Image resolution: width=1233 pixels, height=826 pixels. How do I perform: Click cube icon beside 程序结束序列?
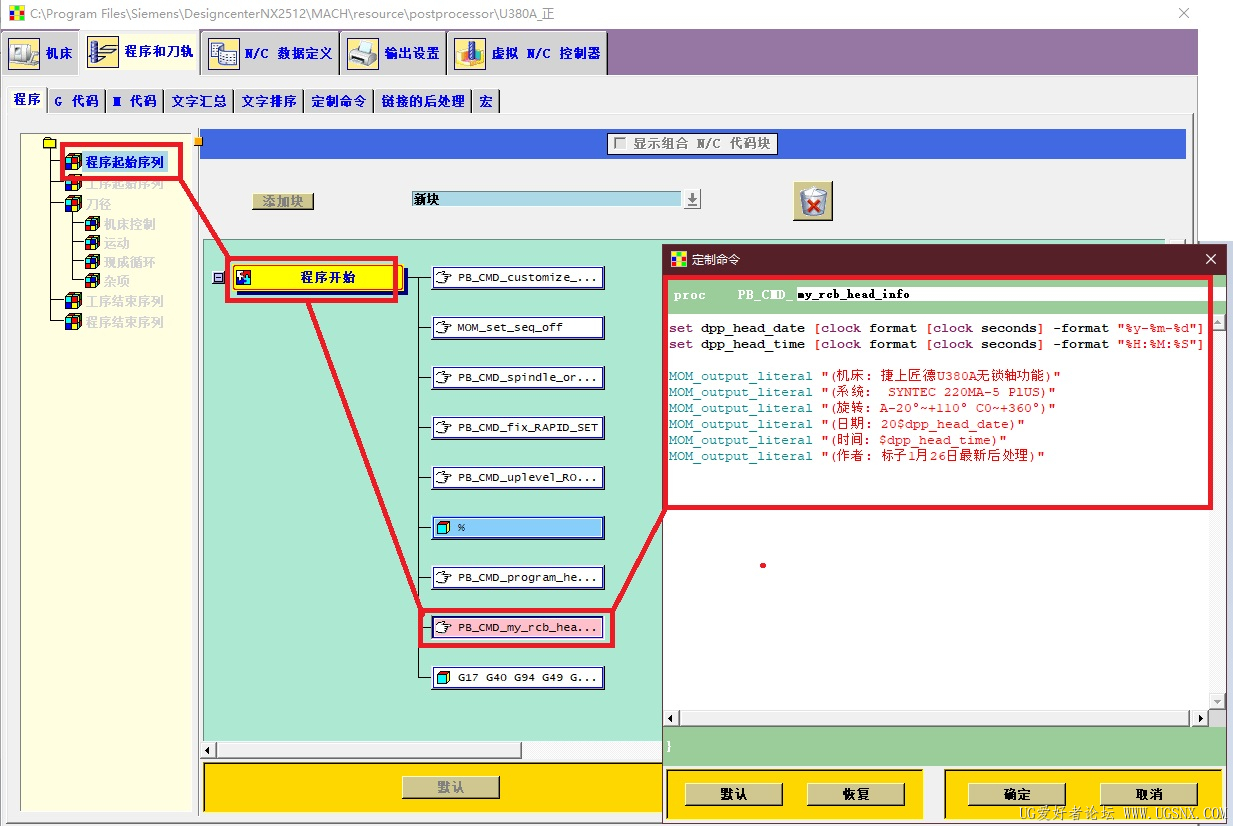pos(74,321)
